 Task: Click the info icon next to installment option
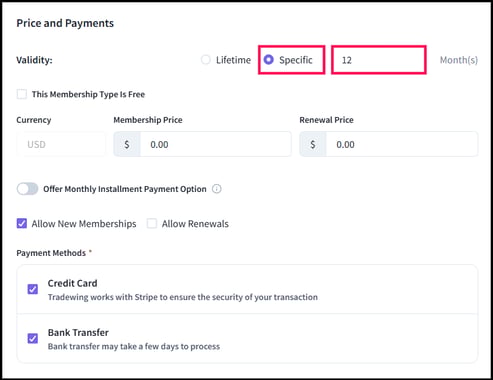click(x=217, y=189)
